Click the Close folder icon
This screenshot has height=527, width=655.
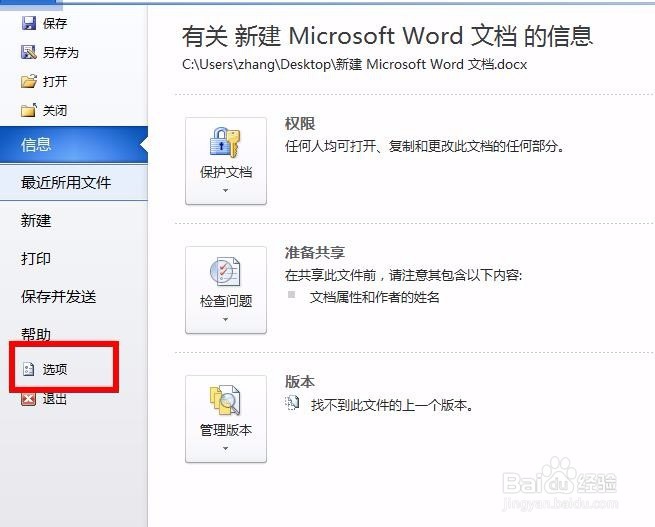[29, 110]
